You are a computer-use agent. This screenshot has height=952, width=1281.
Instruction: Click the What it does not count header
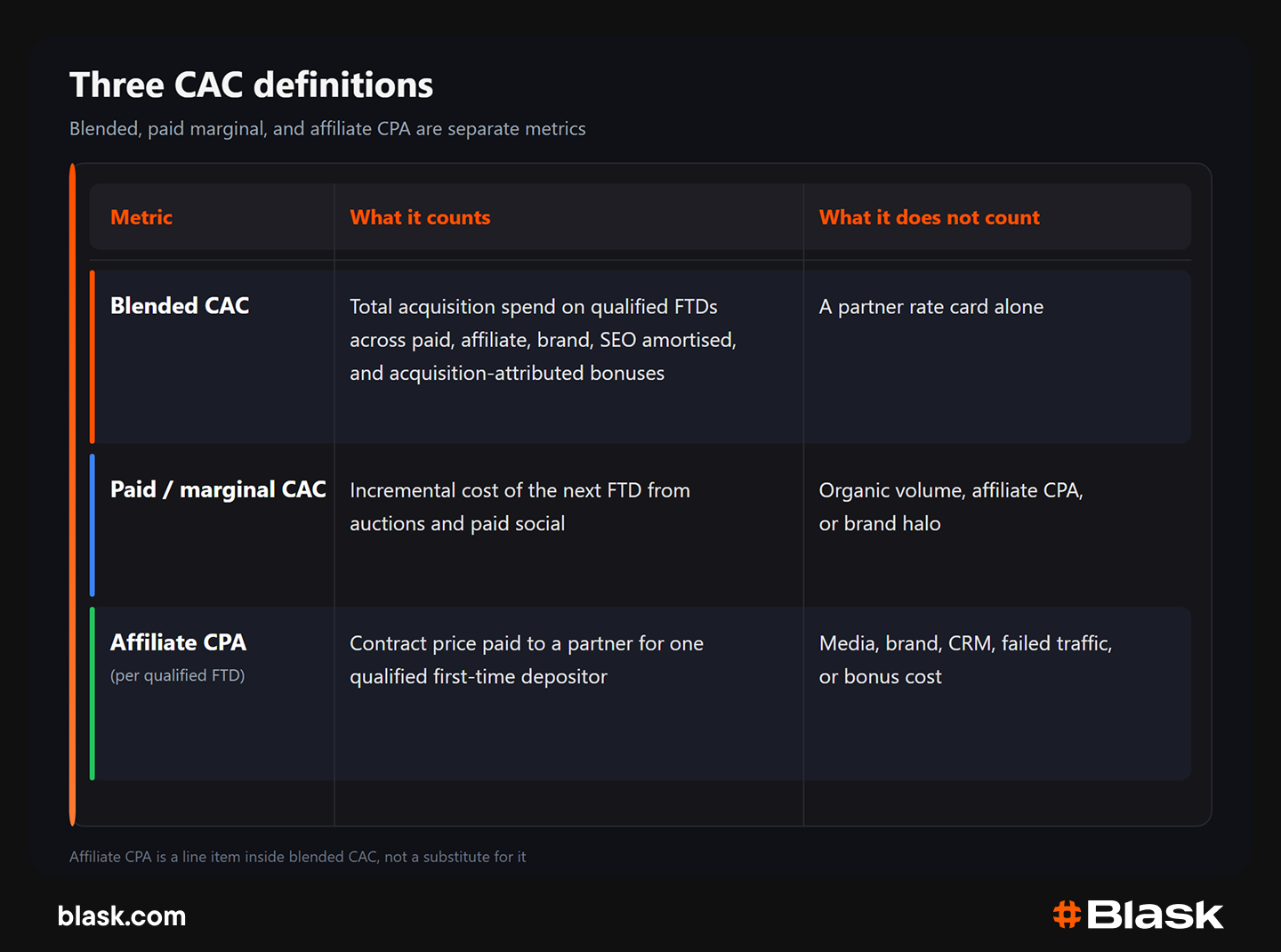(x=930, y=217)
